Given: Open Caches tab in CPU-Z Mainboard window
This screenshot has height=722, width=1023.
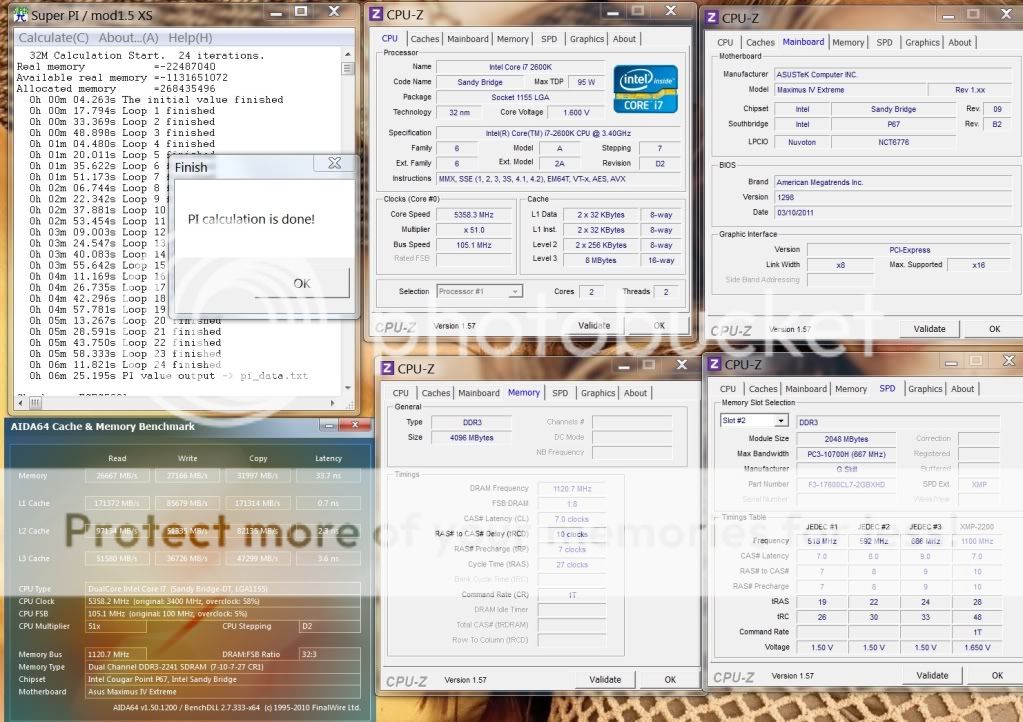Looking at the screenshot, I should (760, 42).
